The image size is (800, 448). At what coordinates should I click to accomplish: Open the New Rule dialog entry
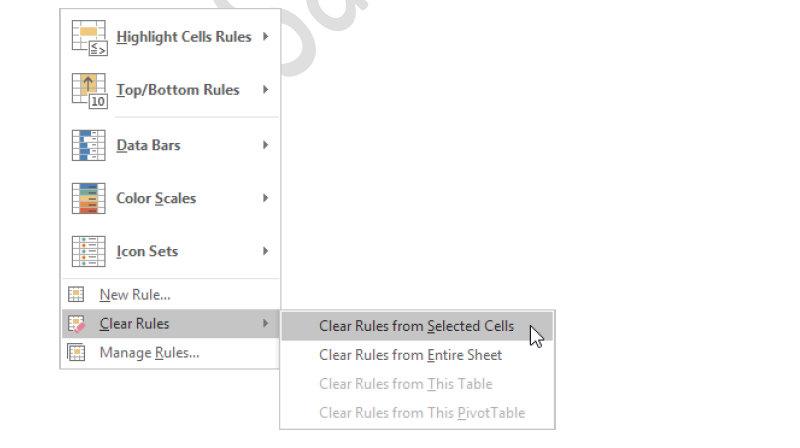click(x=135, y=295)
